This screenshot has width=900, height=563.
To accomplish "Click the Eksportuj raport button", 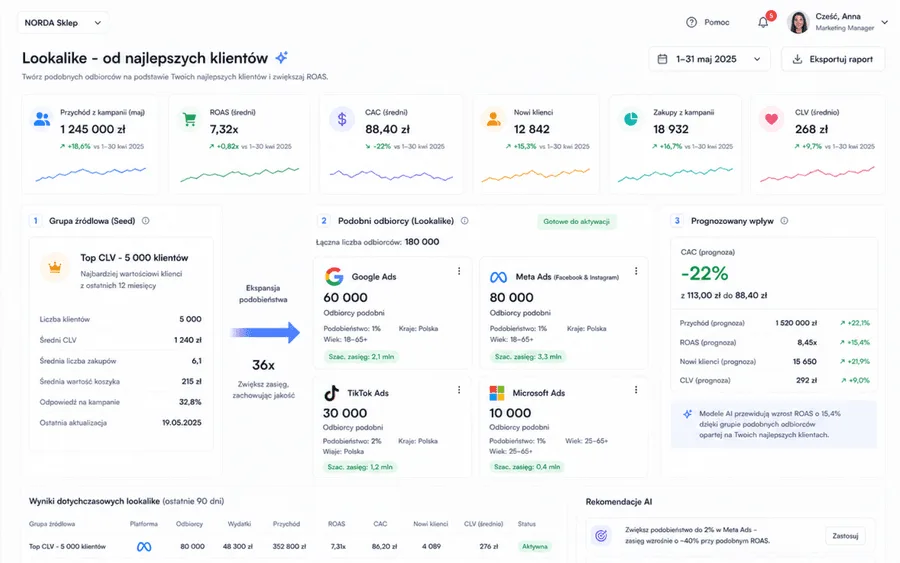I will point(833,59).
